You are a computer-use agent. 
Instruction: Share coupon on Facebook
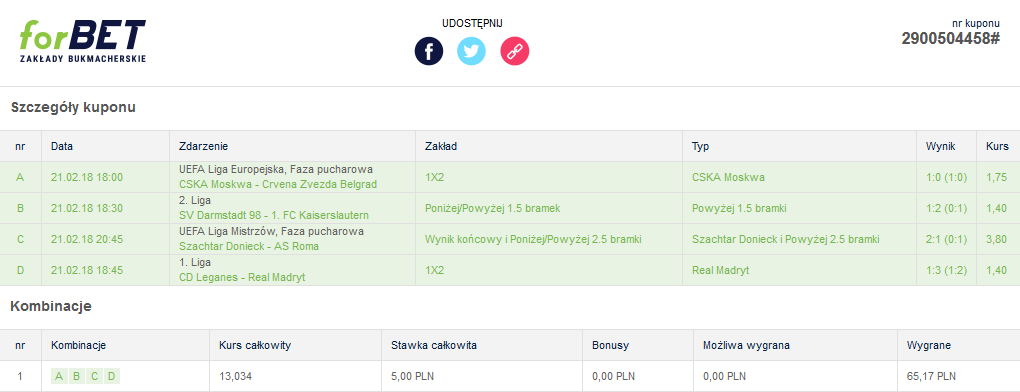tap(429, 51)
